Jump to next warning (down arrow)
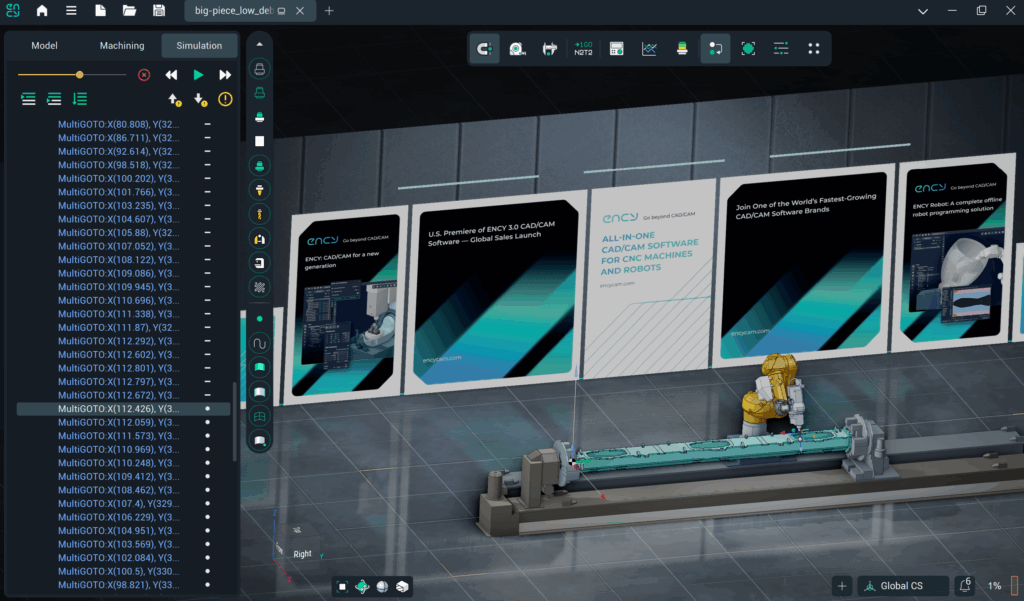Viewport: 1024px width, 601px height. coord(200,99)
